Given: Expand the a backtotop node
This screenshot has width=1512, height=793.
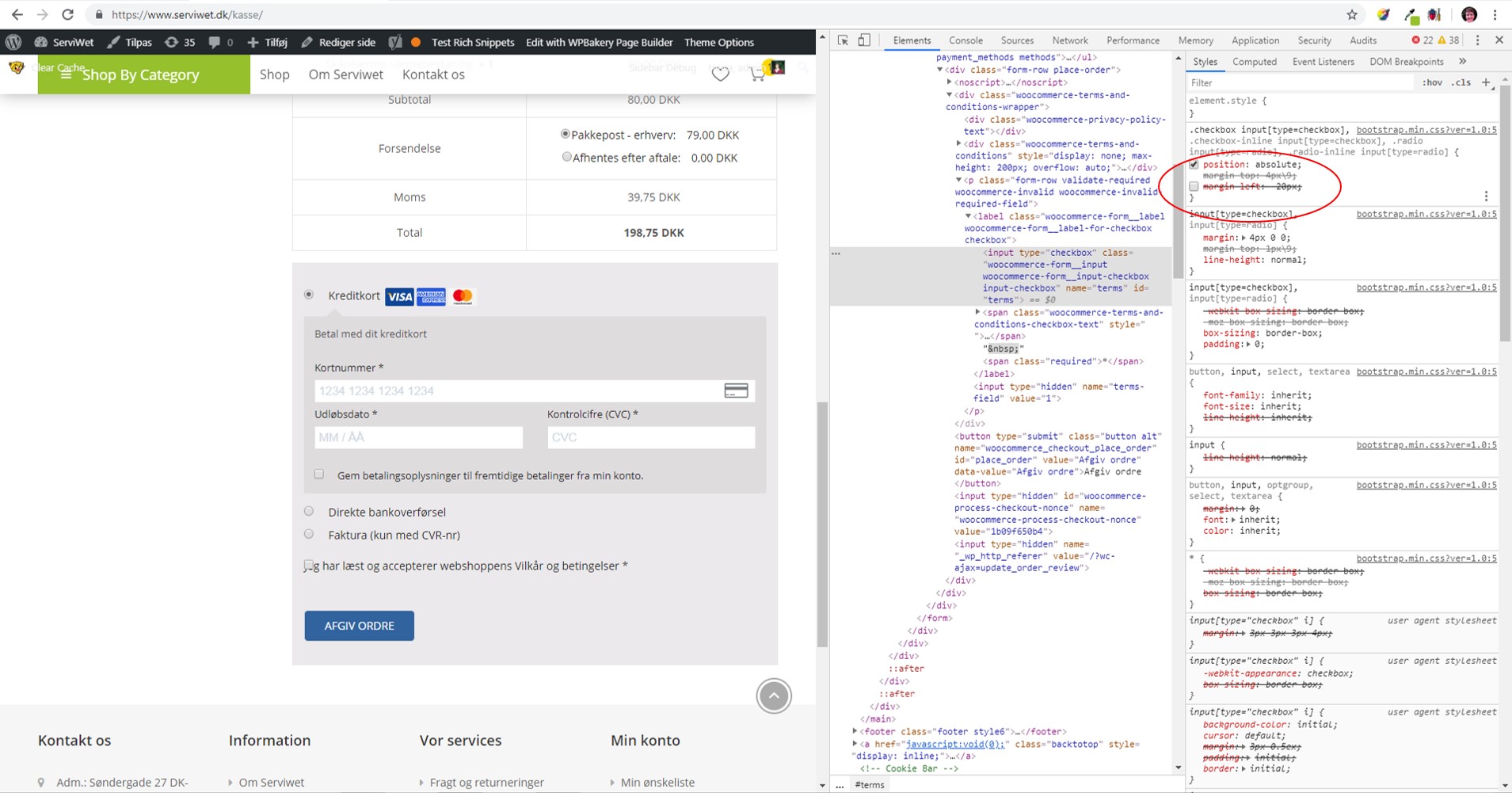Looking at the screenshot, I should pyautogui.click(x=855, y=744).
